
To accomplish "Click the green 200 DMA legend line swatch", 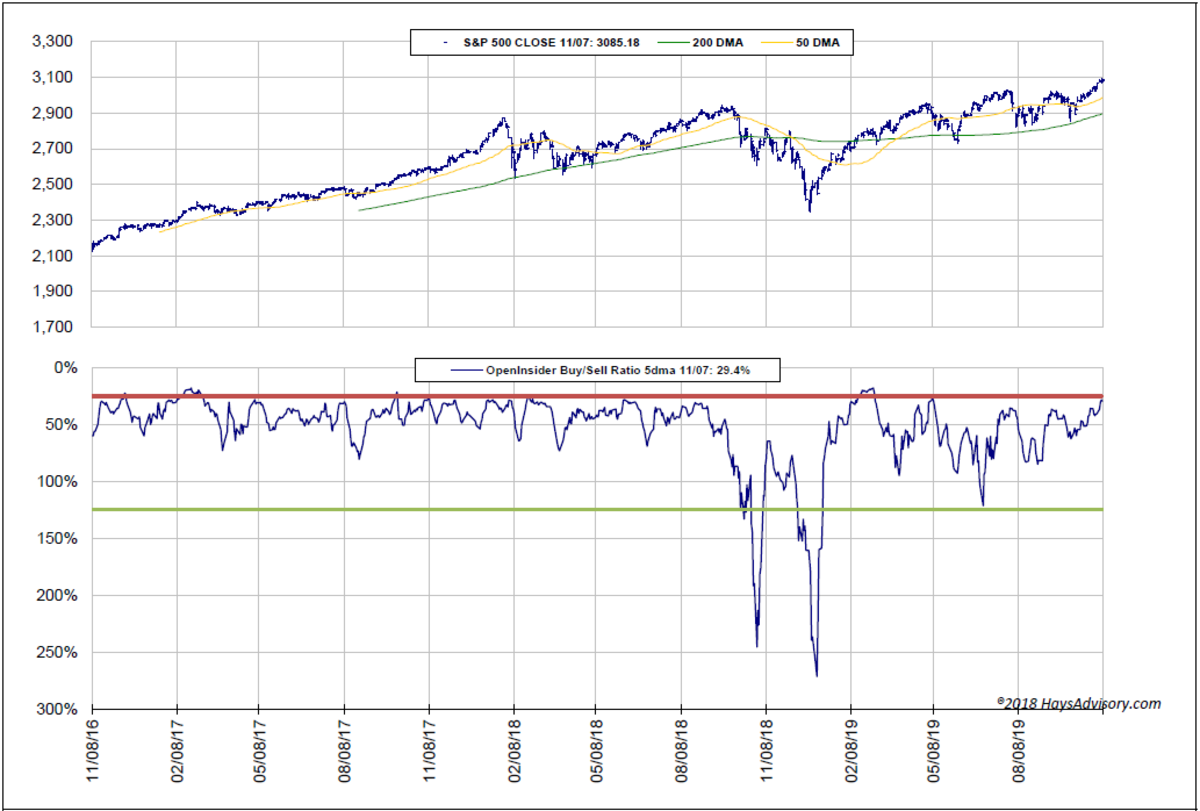I will (672, 43).
